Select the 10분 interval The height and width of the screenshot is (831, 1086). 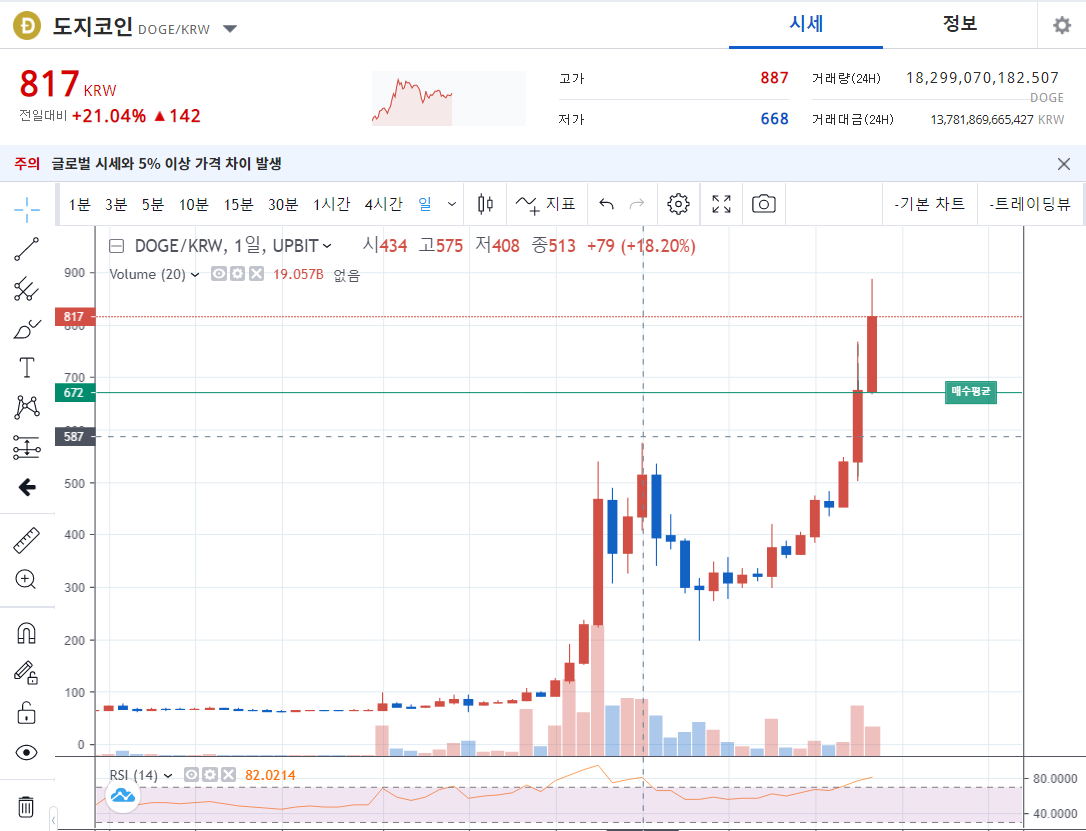click(194, 205)
